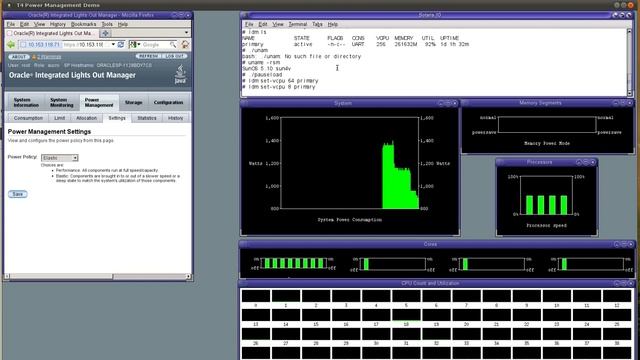This screenshot has height=360, width=640.
Task: Click 'Power Management Settings' heading
Action: pyautogui.click(x=49, y=131)
